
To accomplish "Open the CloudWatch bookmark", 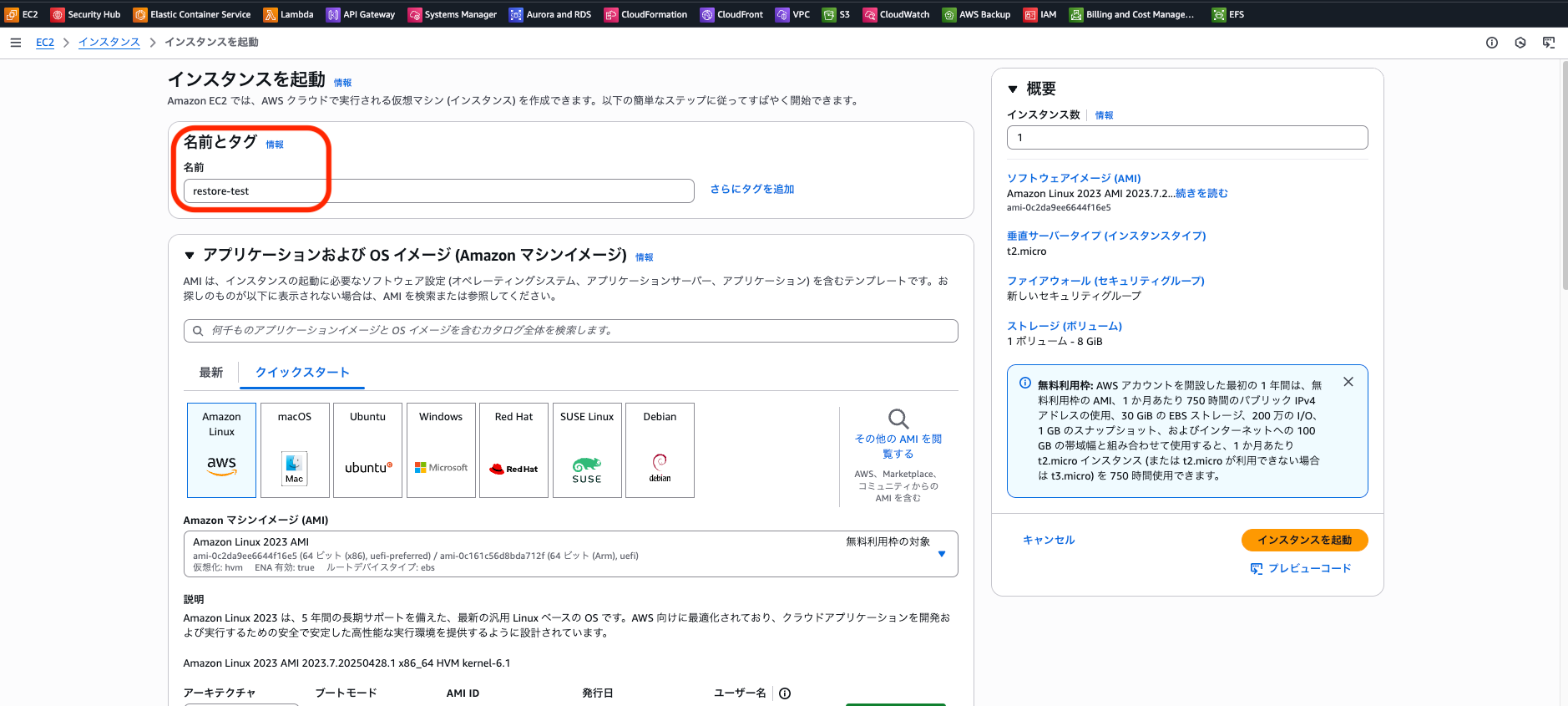I will pos(897,14).
